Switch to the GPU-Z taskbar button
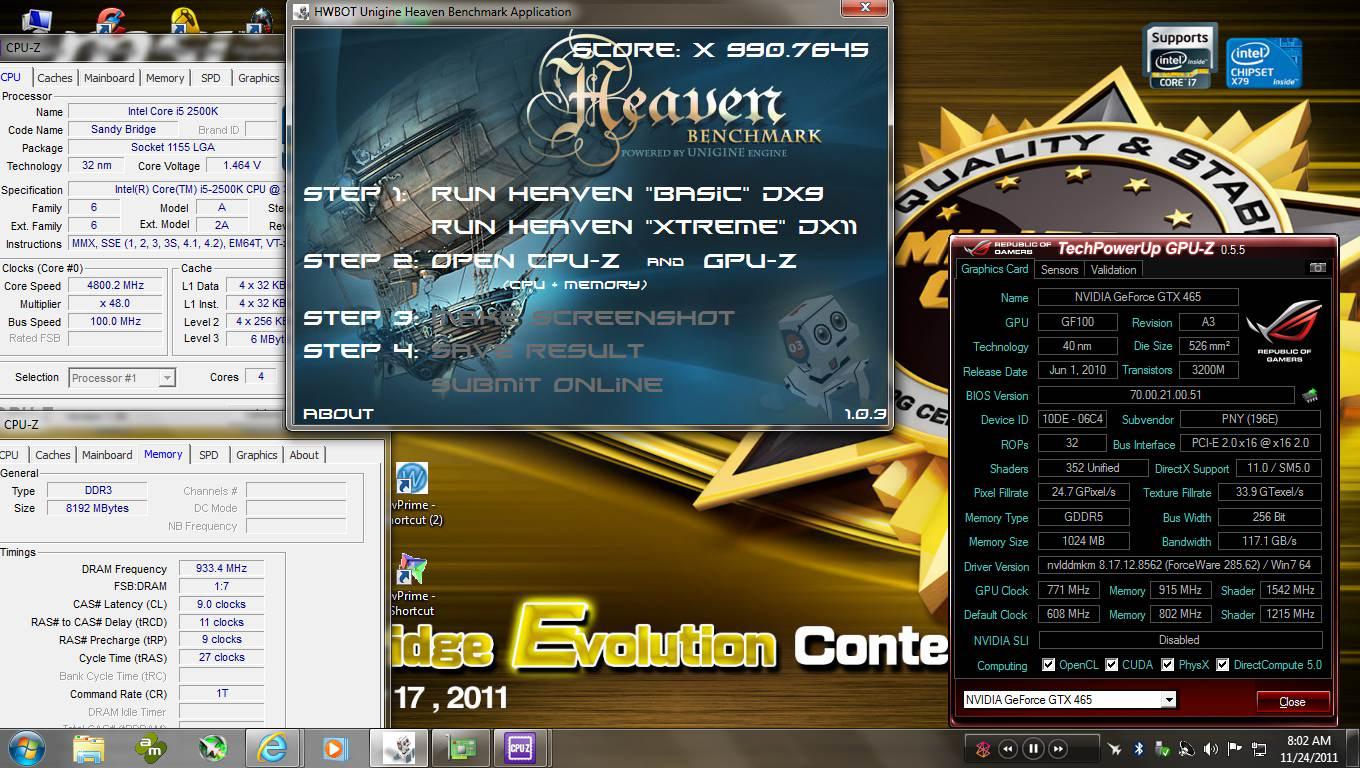1360x768 pixels. [x=461, y=748]
